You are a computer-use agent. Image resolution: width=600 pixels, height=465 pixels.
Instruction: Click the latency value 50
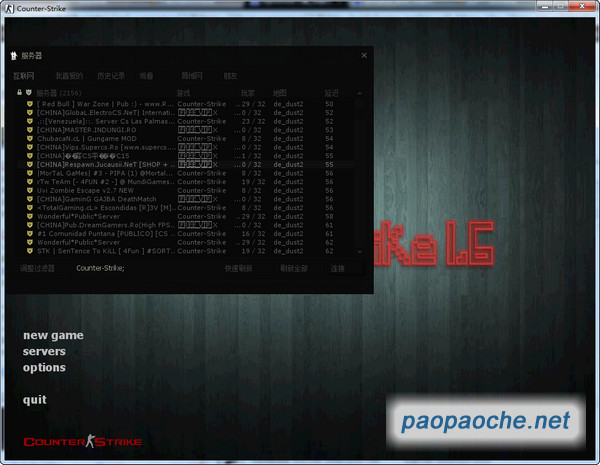[x=329, y=104]
